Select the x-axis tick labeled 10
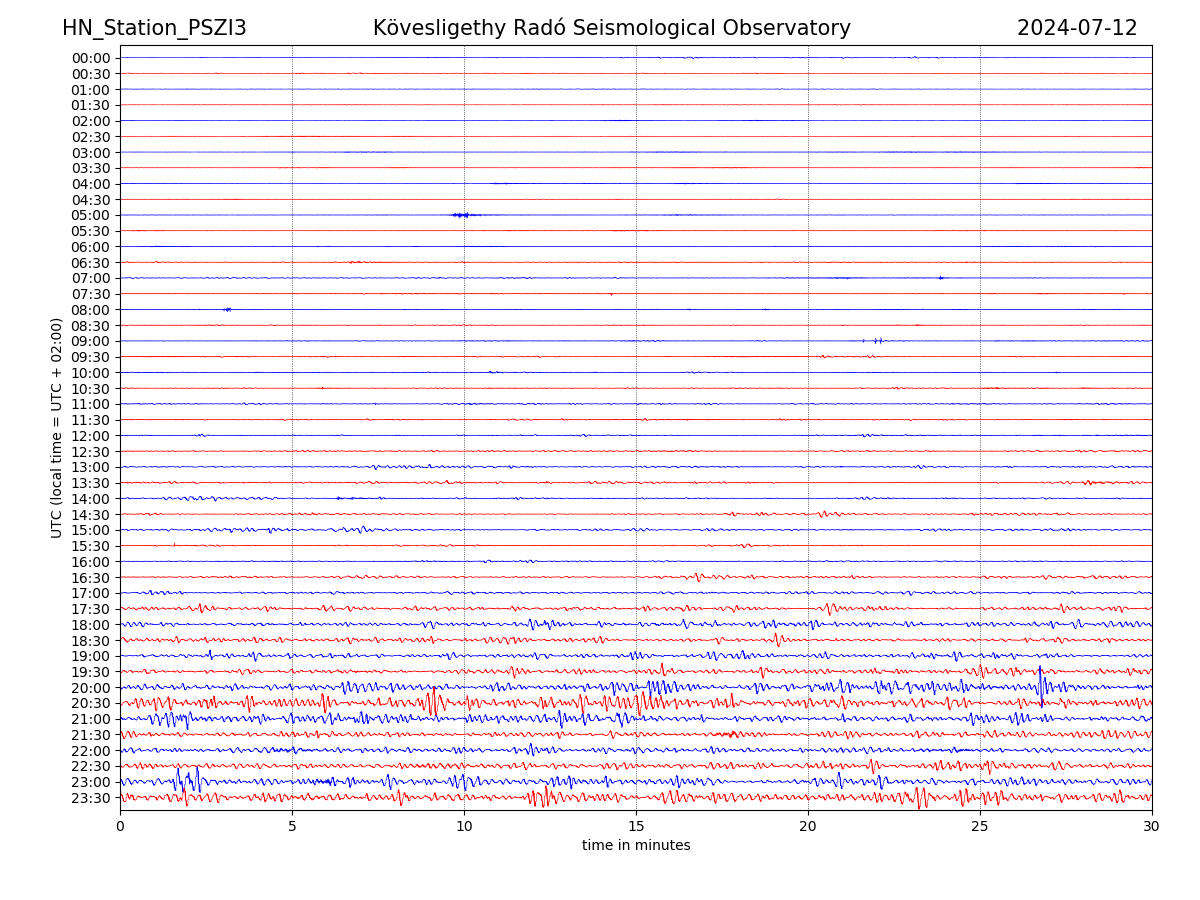Viewport: 1200px width, 900px height. pos(464,827)
